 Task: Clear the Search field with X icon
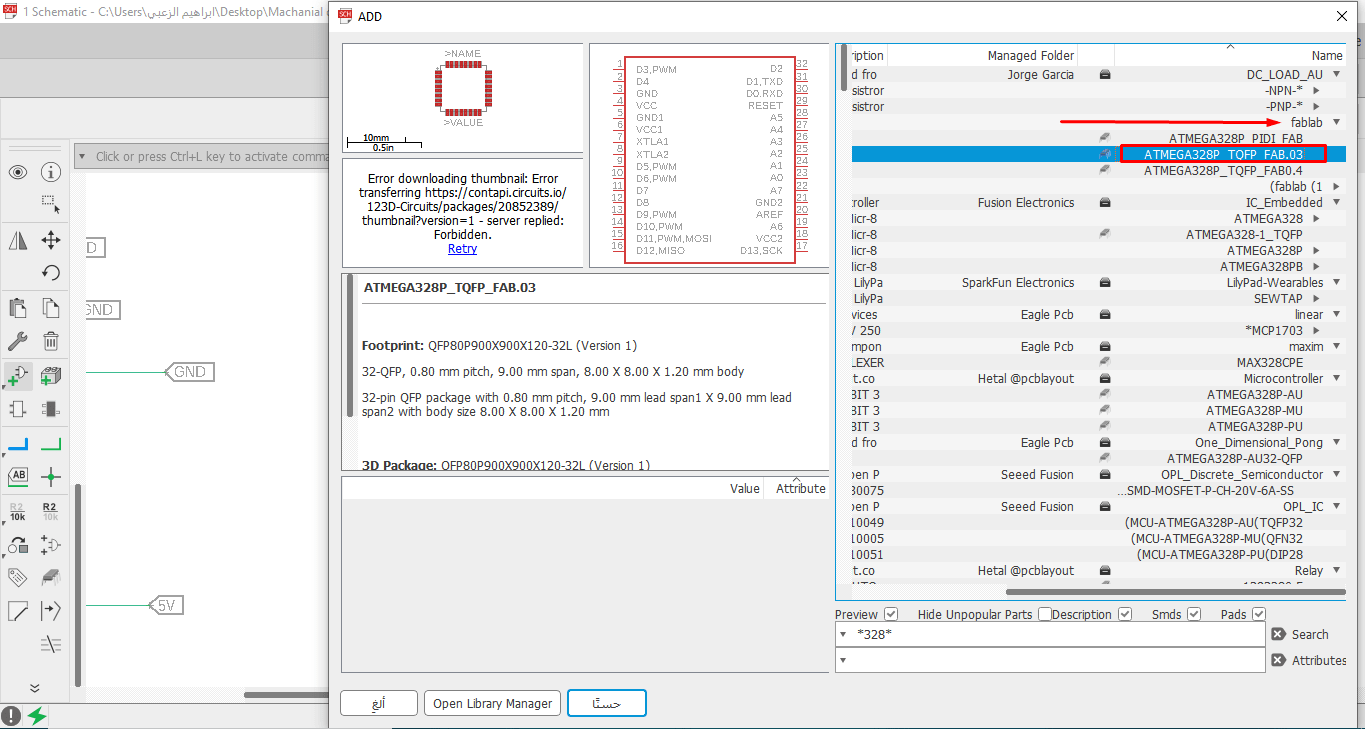pyautogui.click(x=1278, y=634)
